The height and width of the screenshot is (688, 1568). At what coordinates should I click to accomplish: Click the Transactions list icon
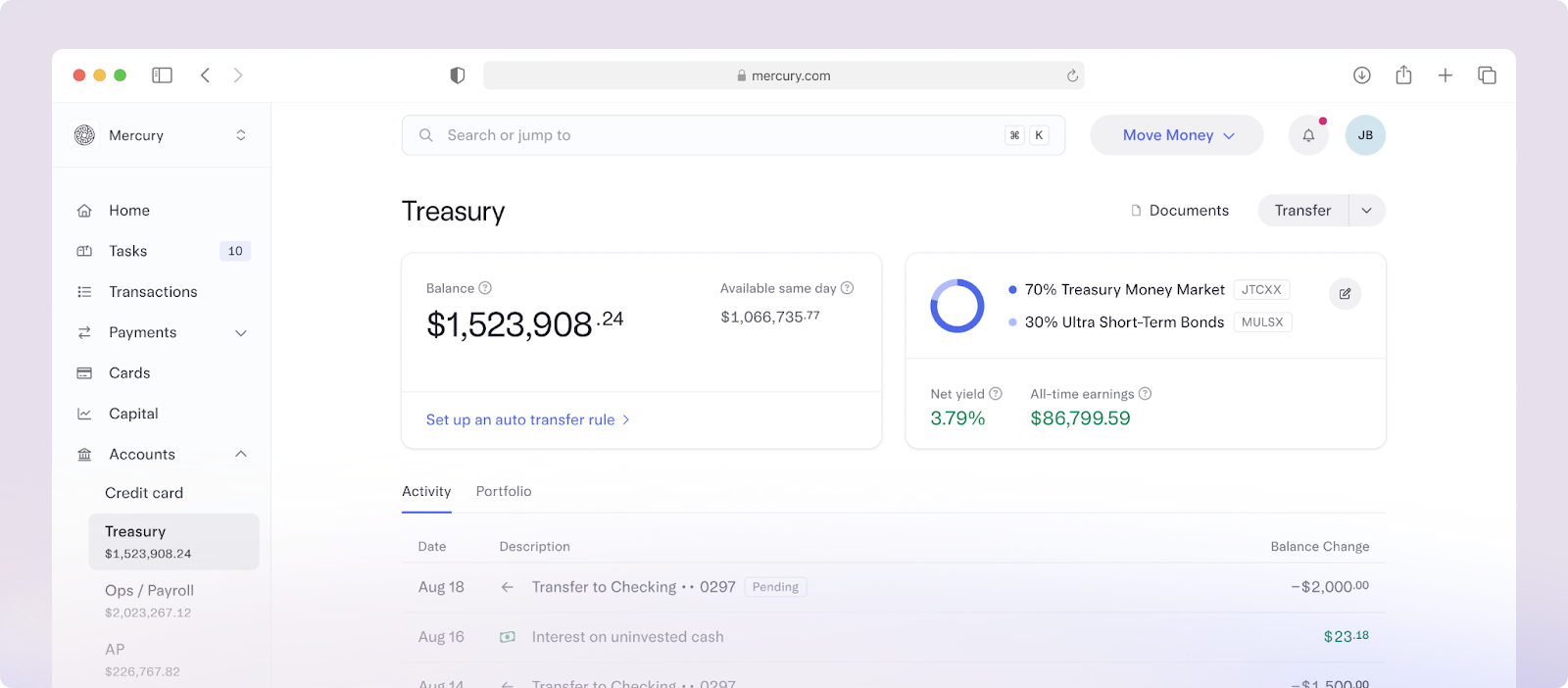coord(84,292)
